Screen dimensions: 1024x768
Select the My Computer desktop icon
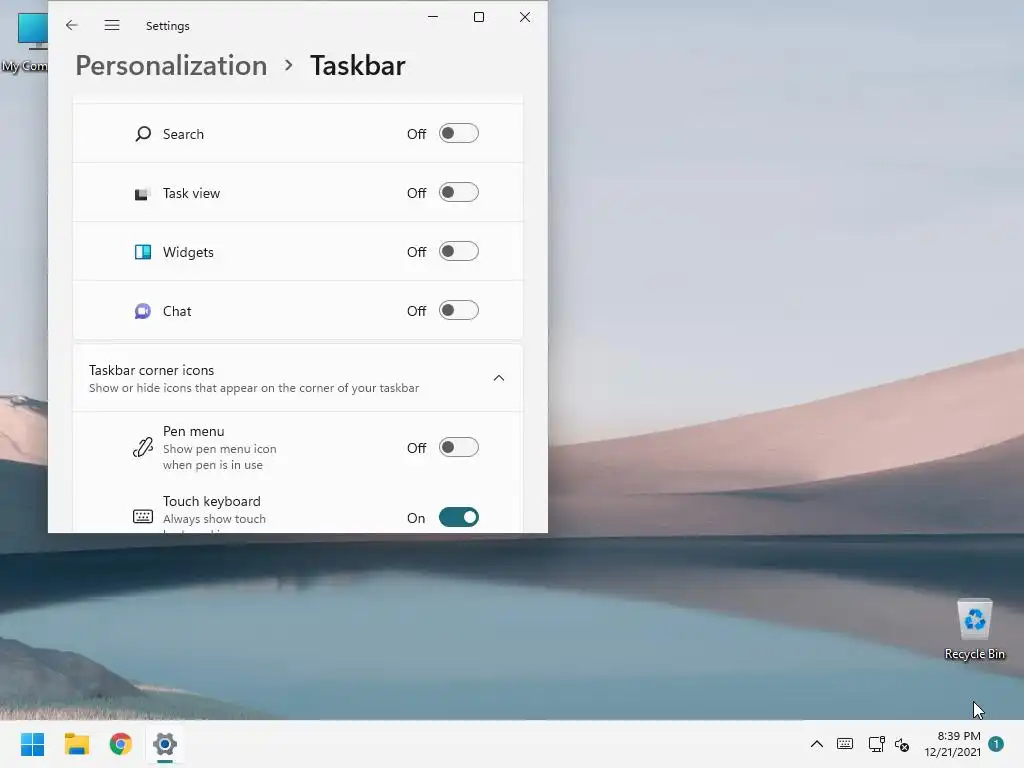(24, 40)
